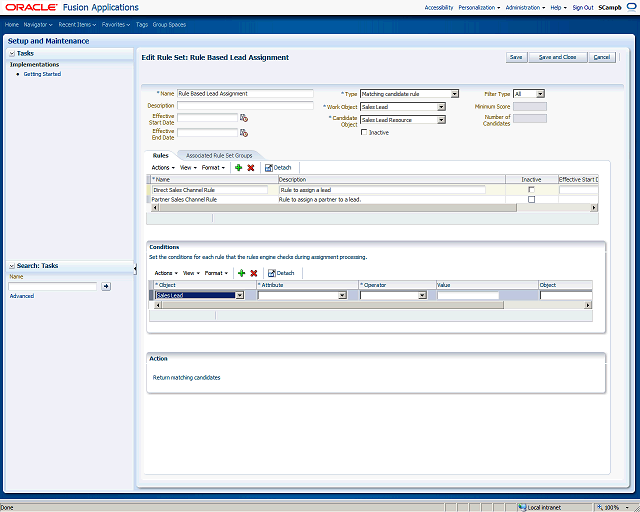Delete selected condition with red X

253,273
